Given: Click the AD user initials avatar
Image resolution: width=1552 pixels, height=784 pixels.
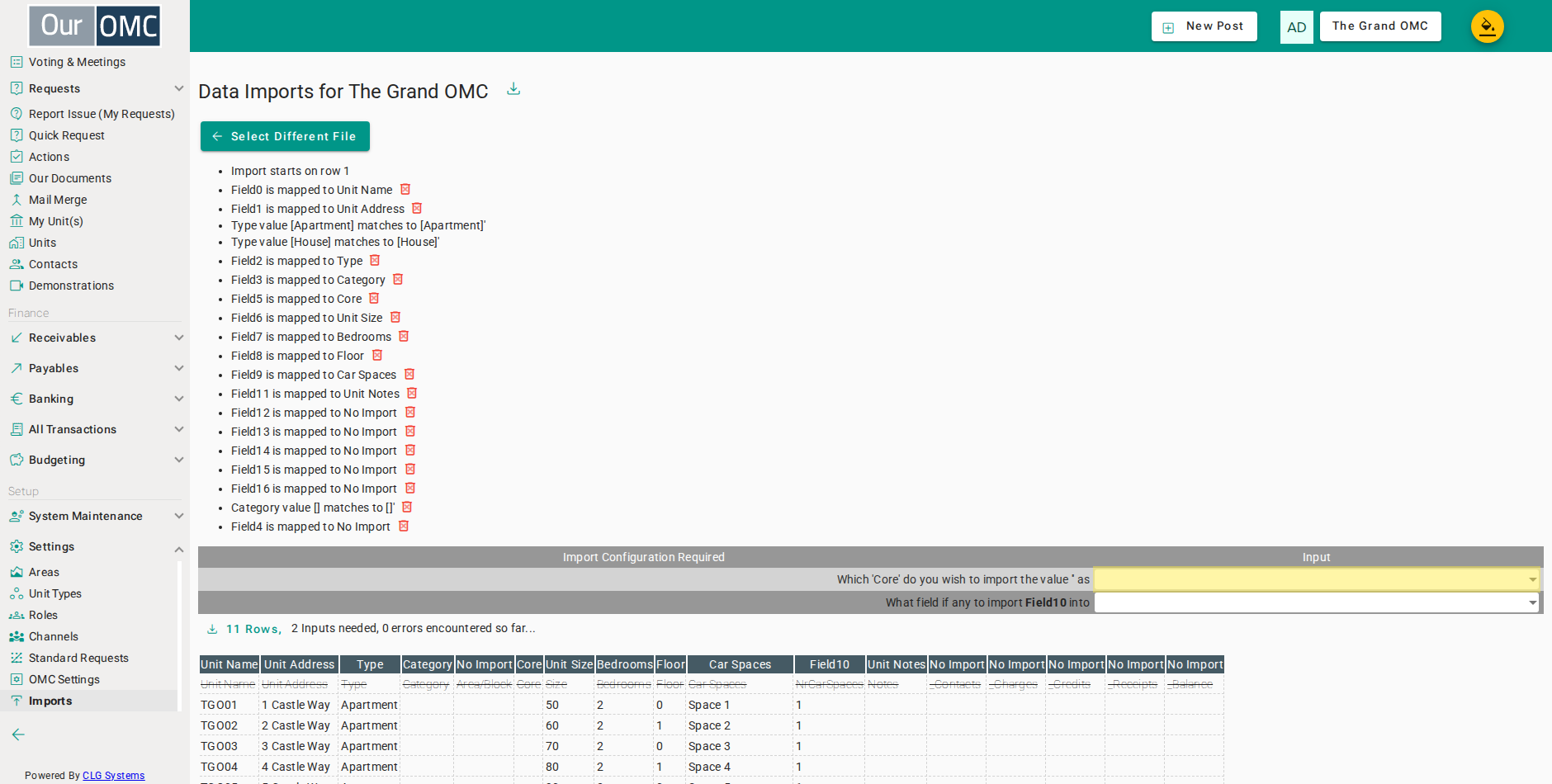Looking at the screenshot, I should [x=1296, y=27].
